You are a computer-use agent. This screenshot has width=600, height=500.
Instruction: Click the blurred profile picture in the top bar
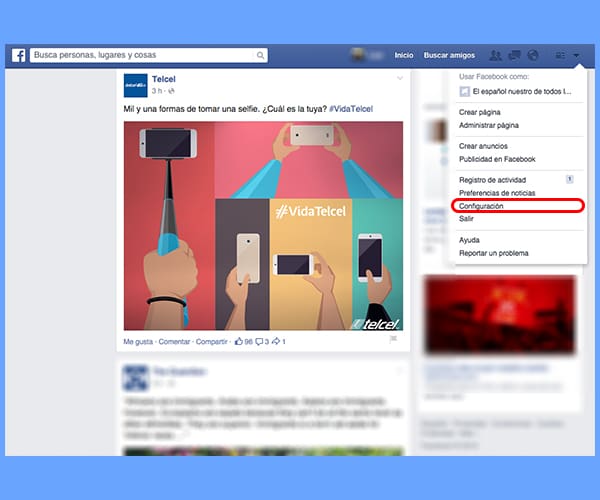[358, 55]
